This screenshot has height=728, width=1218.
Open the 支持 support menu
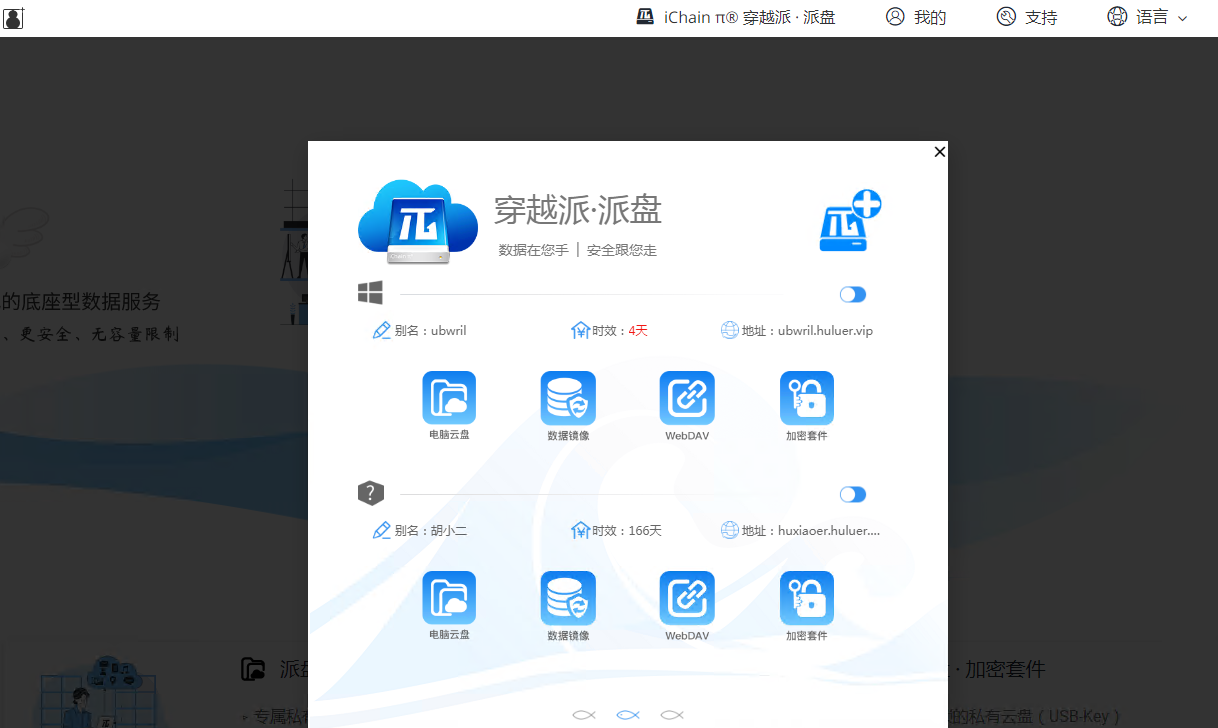click(x=1027, y=17)
